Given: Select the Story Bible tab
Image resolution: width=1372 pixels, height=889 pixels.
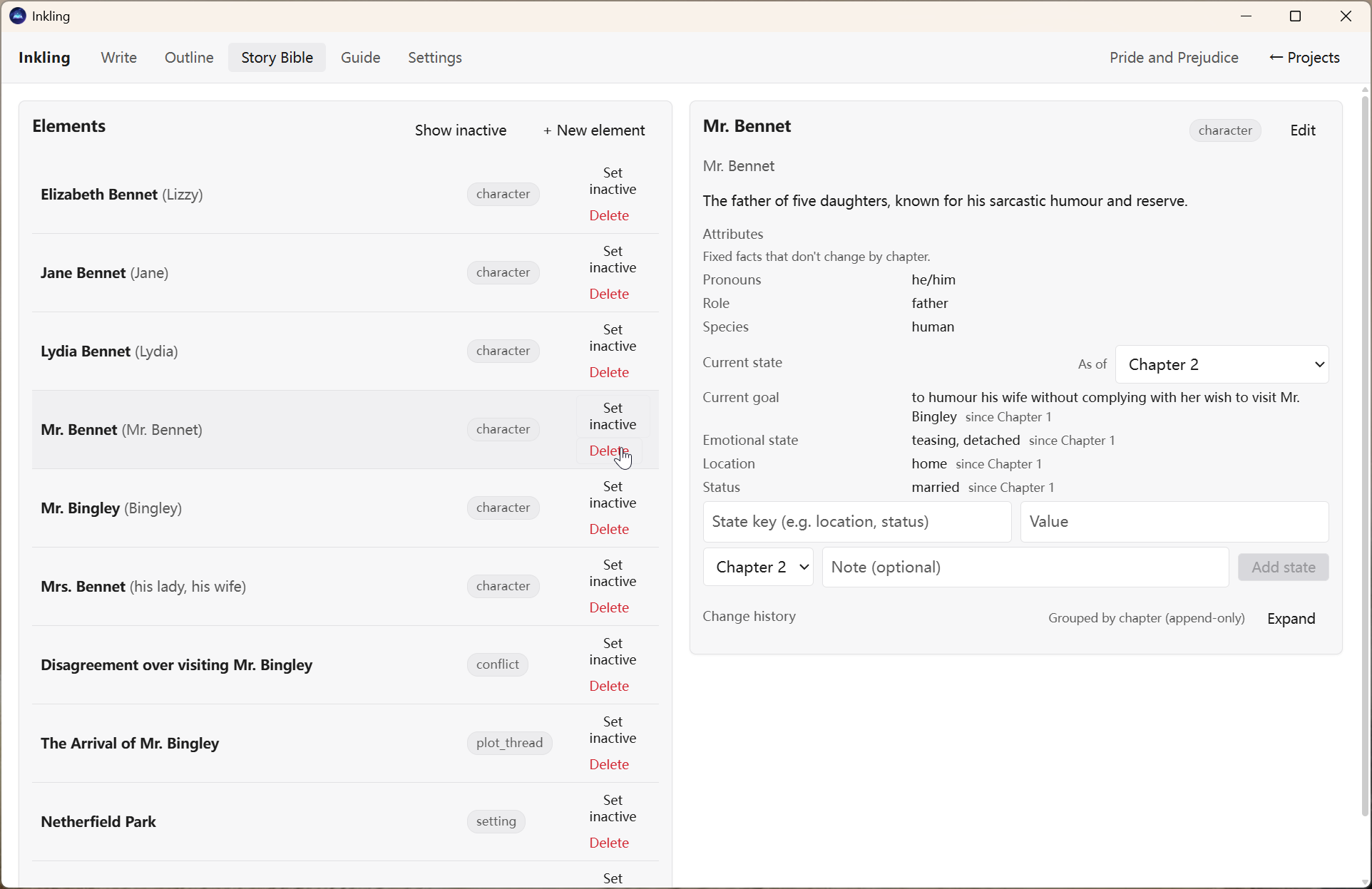Looking at the screenshot, I should point(277,58).
